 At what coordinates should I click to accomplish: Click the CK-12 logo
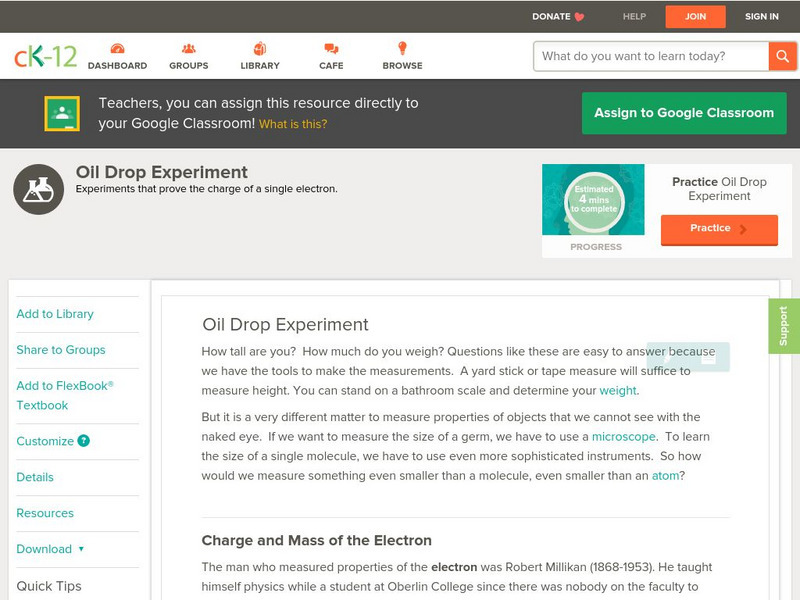[45, 57]
